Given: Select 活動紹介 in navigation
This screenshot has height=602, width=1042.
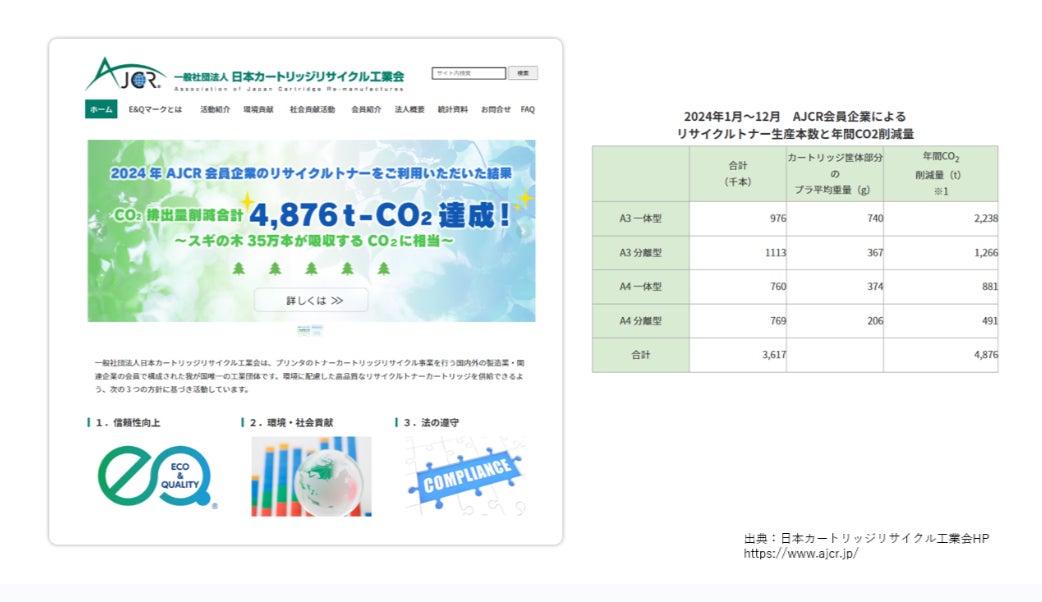Looking at the screenshot, I should 215,110.
